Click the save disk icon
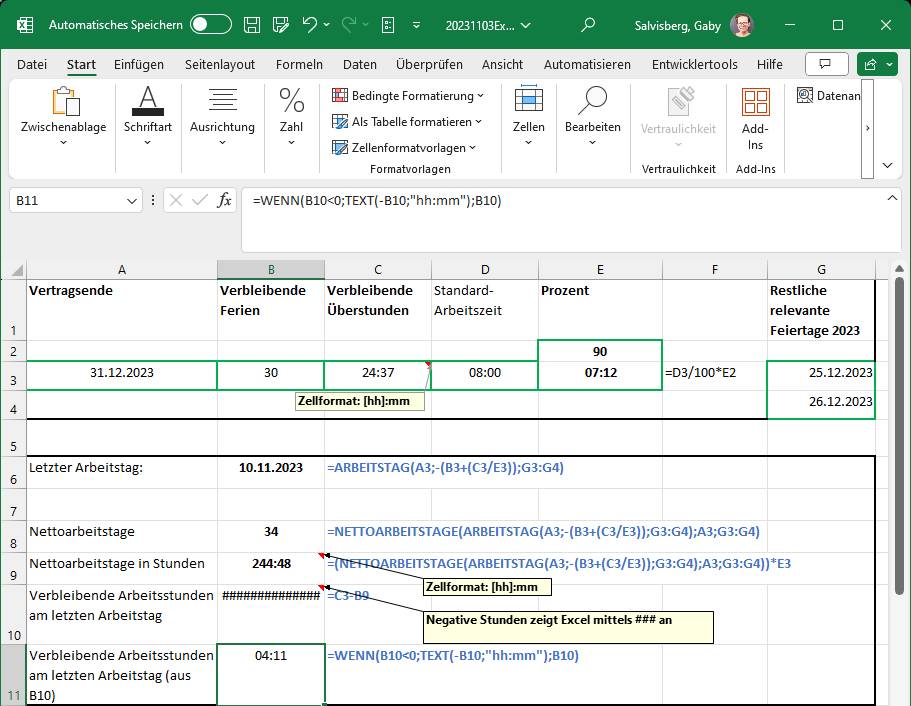 (253, 24)
